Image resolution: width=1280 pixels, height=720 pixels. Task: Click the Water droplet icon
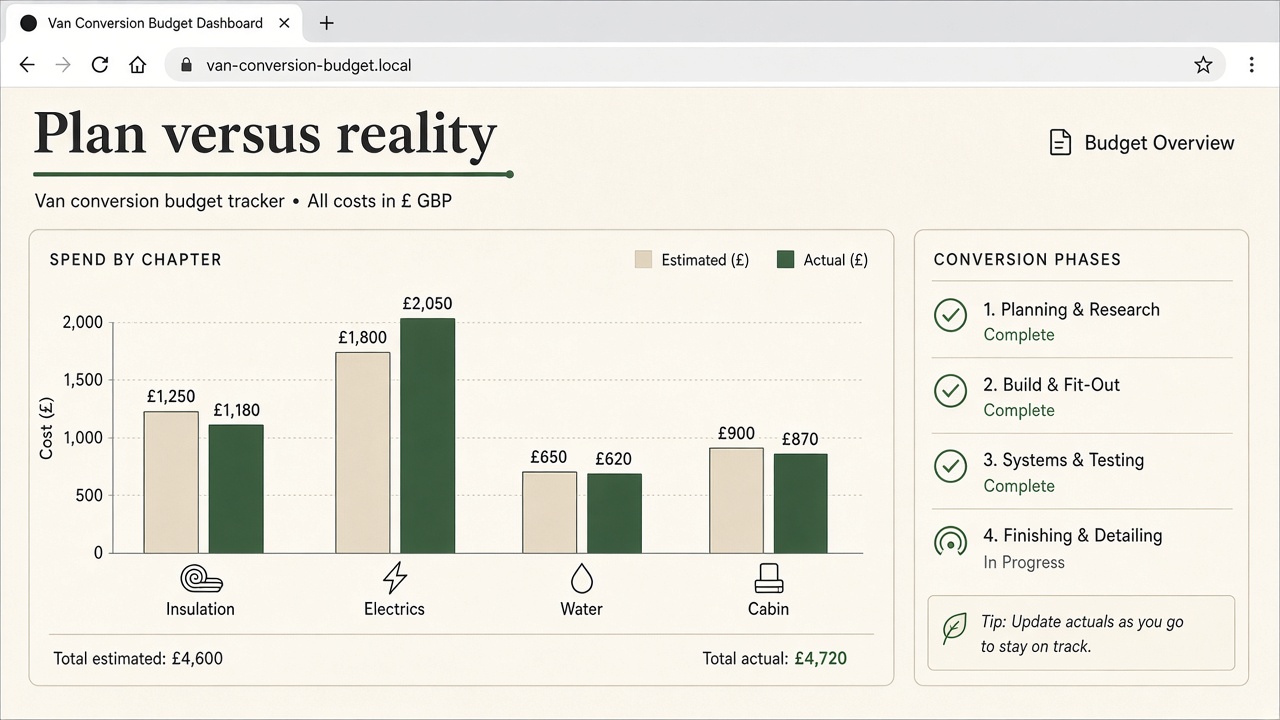(581, 578)
